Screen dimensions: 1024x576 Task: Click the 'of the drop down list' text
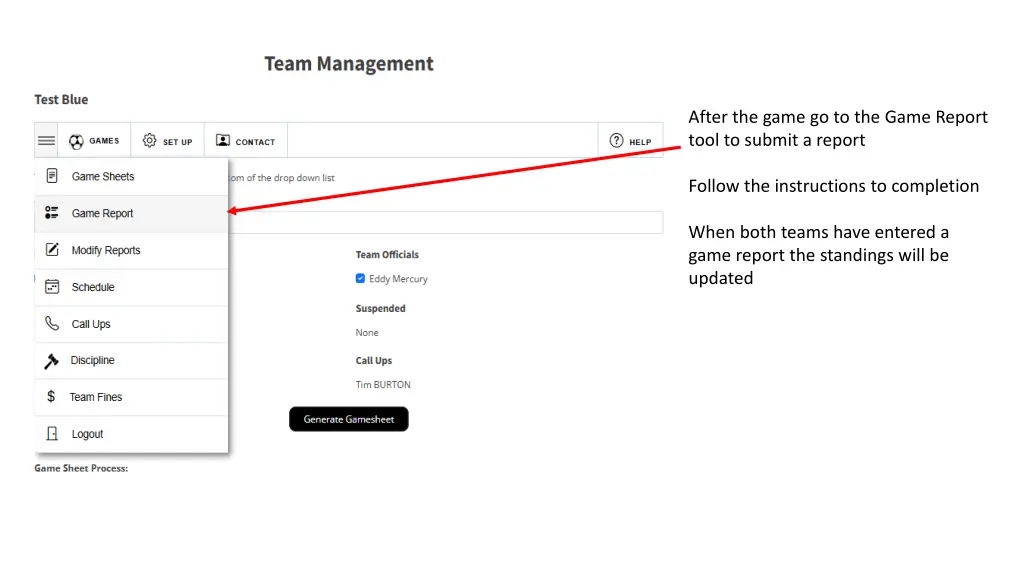(291, 178)
